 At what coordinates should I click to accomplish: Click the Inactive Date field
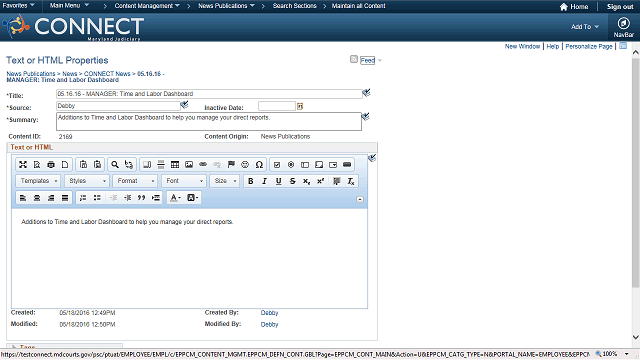[x=277, y=106]
